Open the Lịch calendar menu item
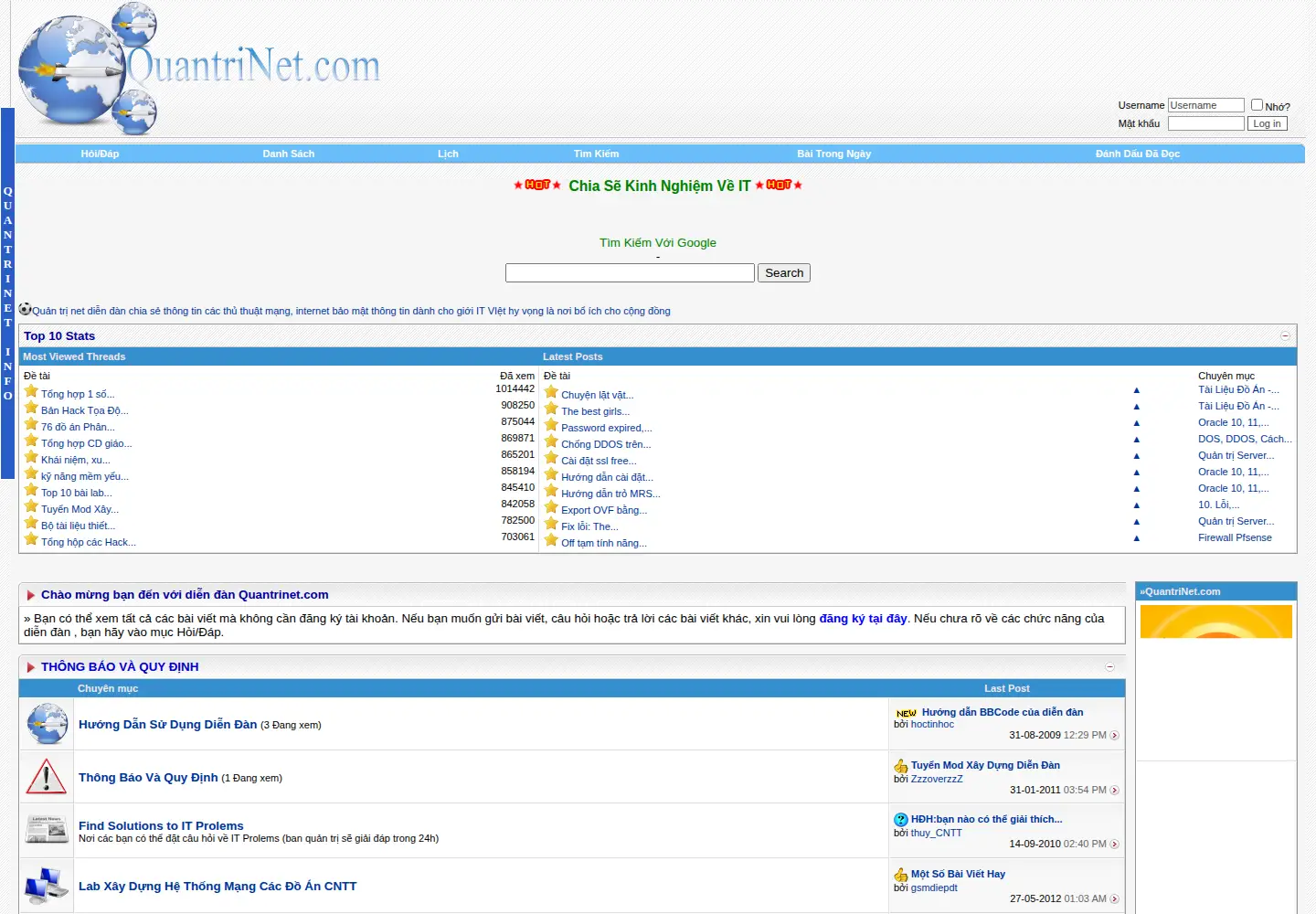This screenshot has height=914, width=1316. 448,154
